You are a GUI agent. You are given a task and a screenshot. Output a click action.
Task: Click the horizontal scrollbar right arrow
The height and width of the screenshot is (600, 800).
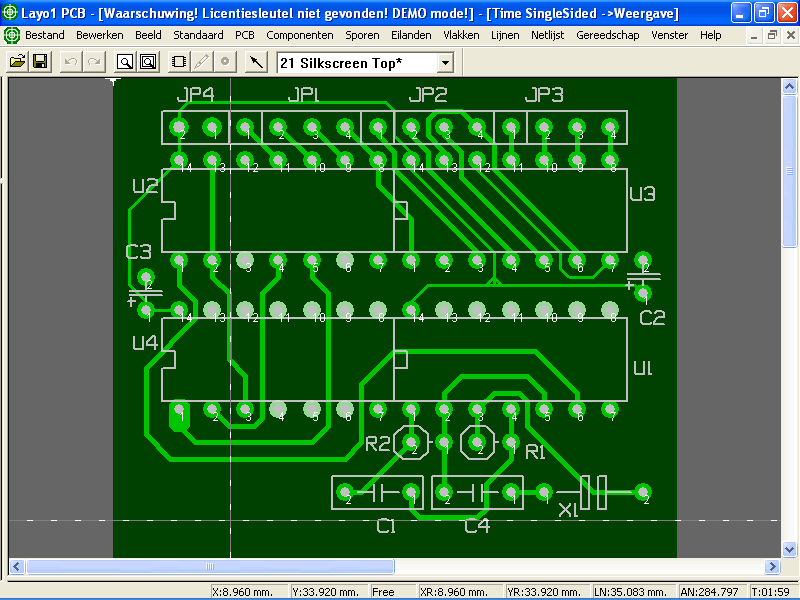point(773,567)
